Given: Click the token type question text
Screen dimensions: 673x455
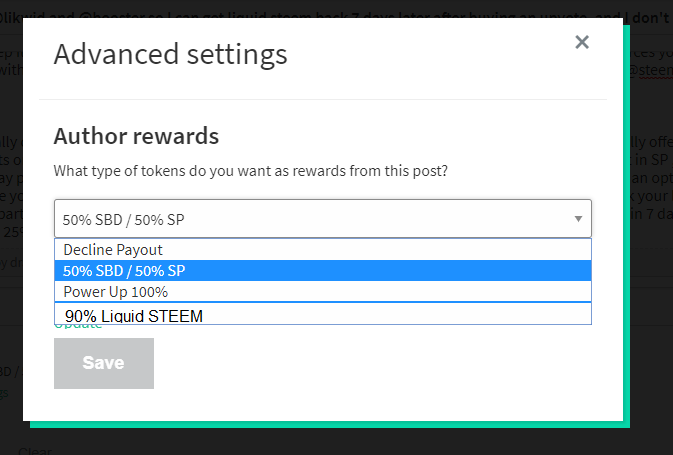Looking at the screenshot, I should (x=251, y=171).
